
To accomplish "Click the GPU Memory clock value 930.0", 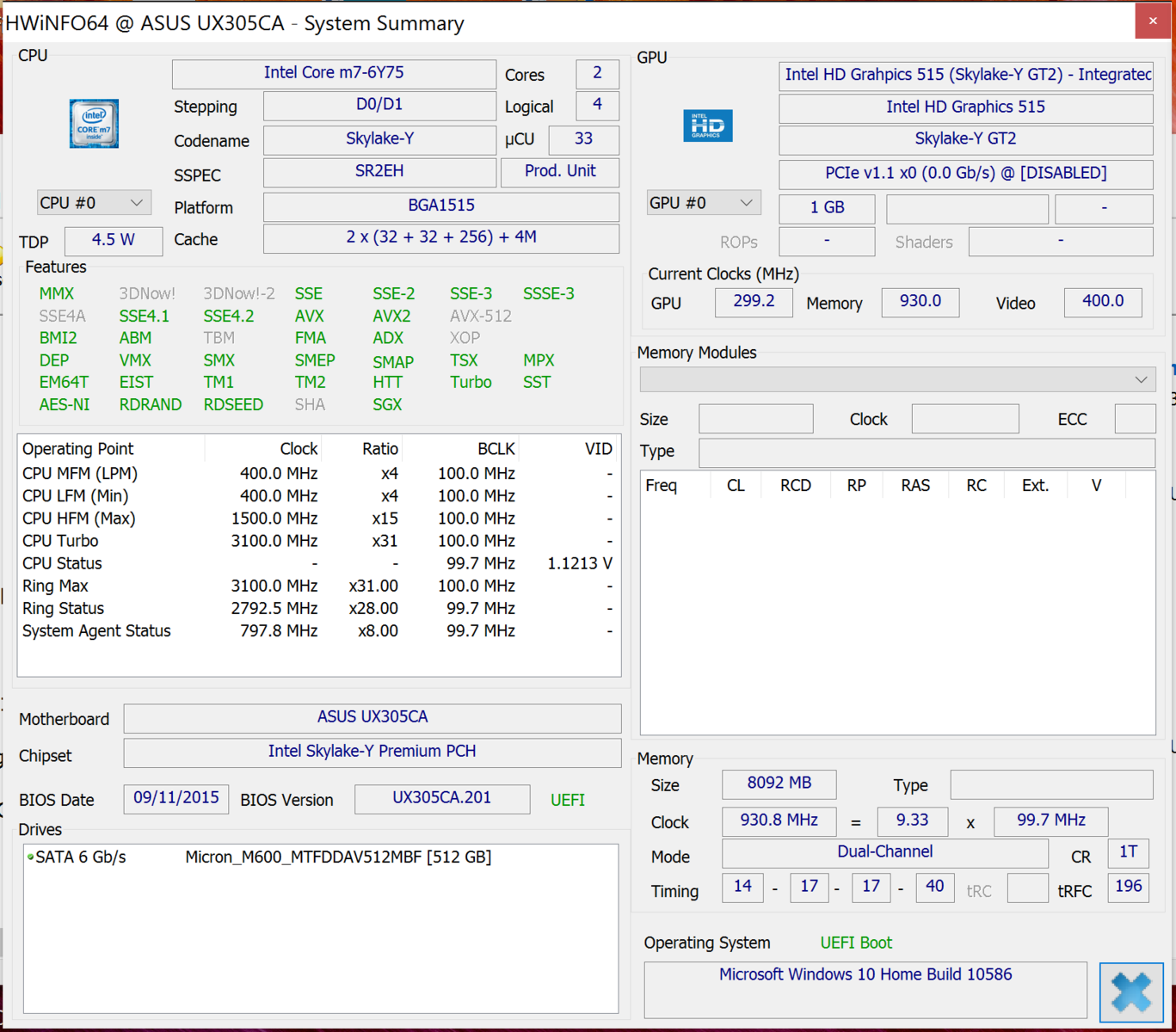I will [x=920, y=302].
